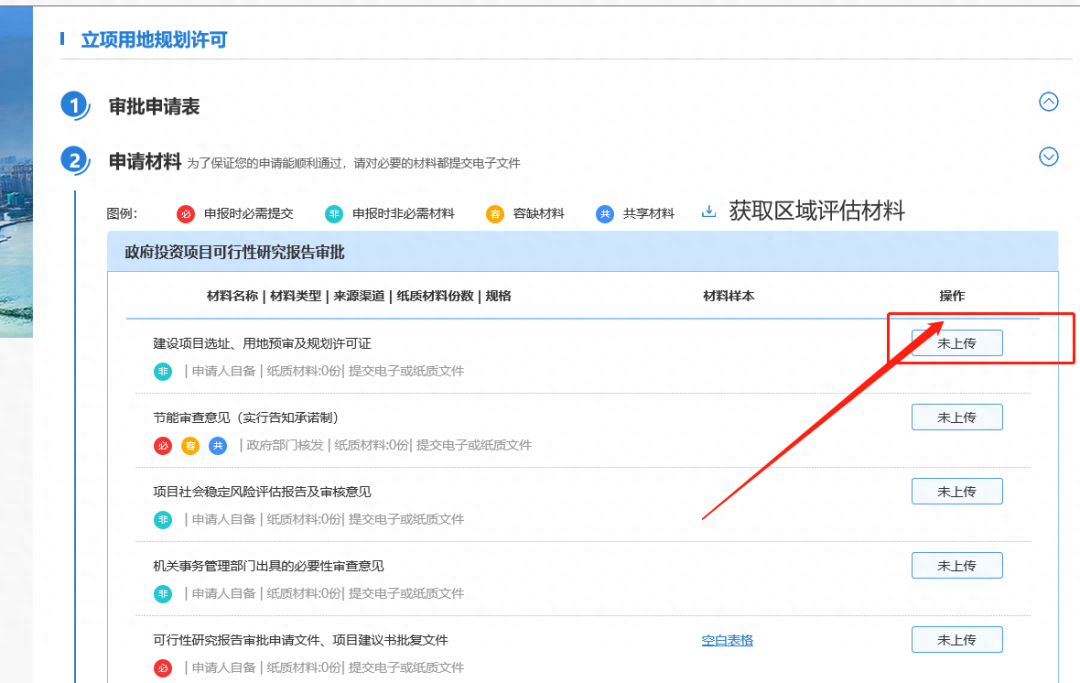The image size is (1080, 683).
Task: Click the download icon beside 获取区域评估材料
Action: (709, 212)
